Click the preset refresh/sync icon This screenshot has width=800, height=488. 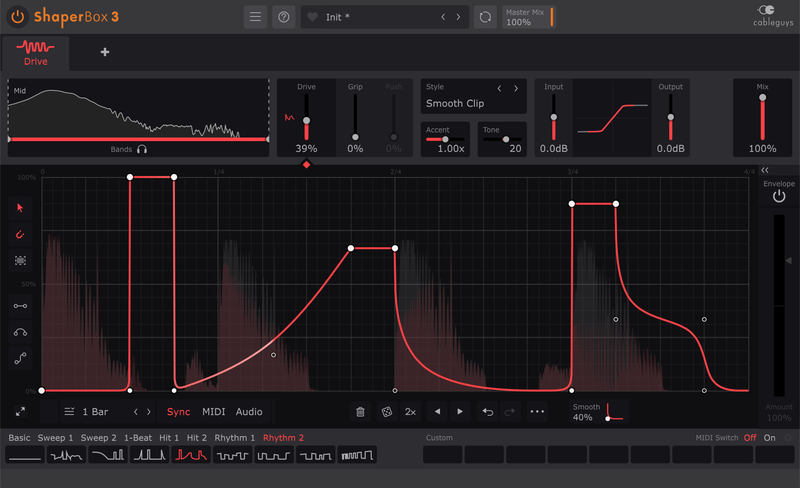coord(485,17)
